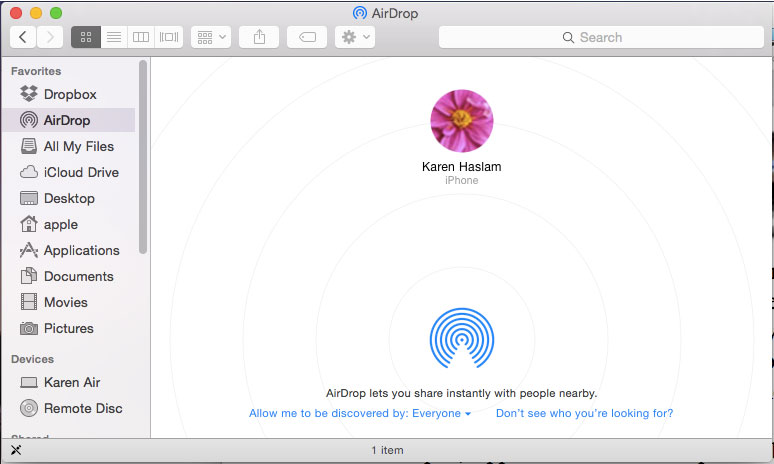The width and height of the screenshot is (774, 464).
Task: Click the iPhone label under Karen Haslam
Action: click(462, 181)
